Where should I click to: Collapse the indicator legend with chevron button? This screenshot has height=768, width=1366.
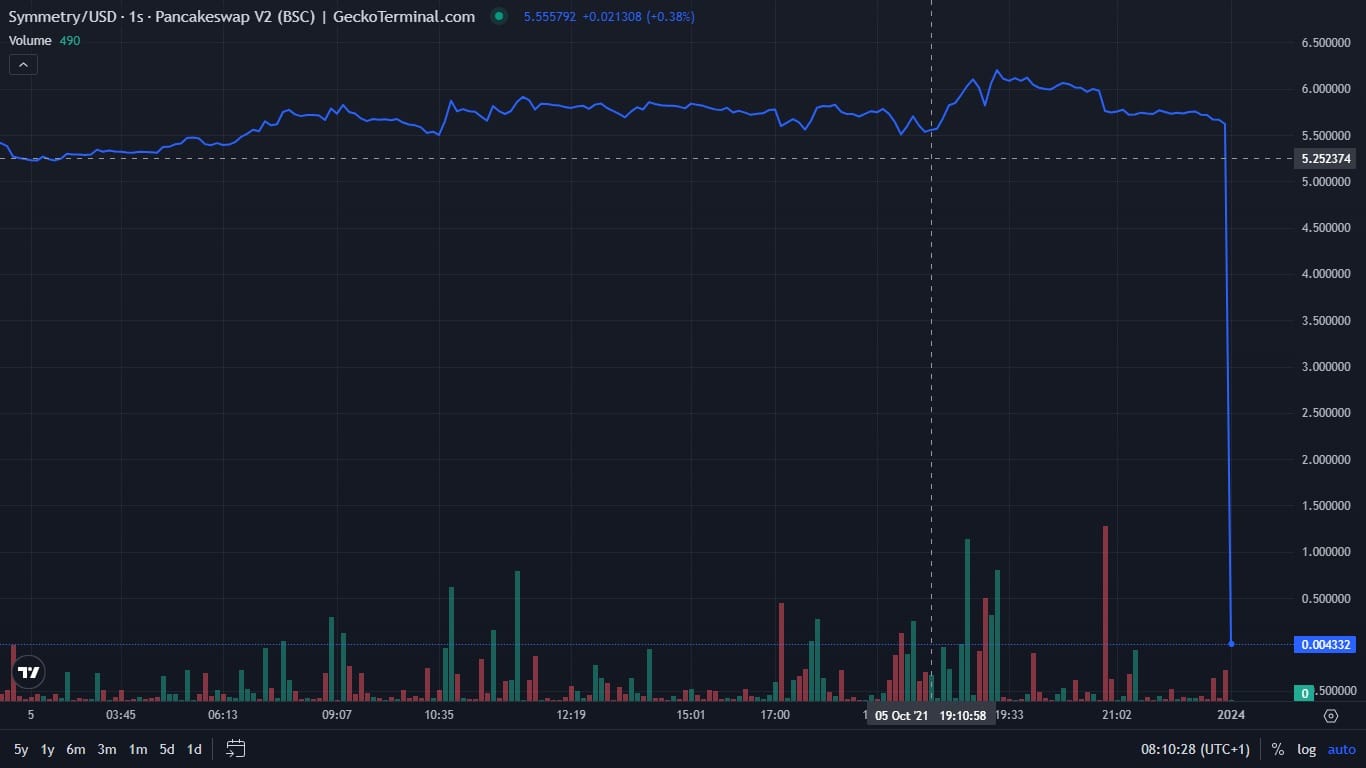point(24,65)
